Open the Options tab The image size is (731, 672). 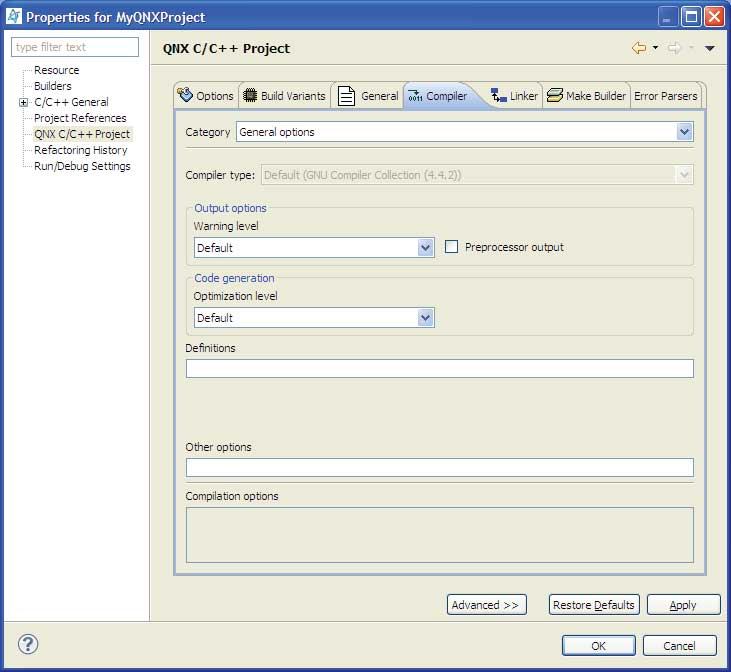(206, 96)
